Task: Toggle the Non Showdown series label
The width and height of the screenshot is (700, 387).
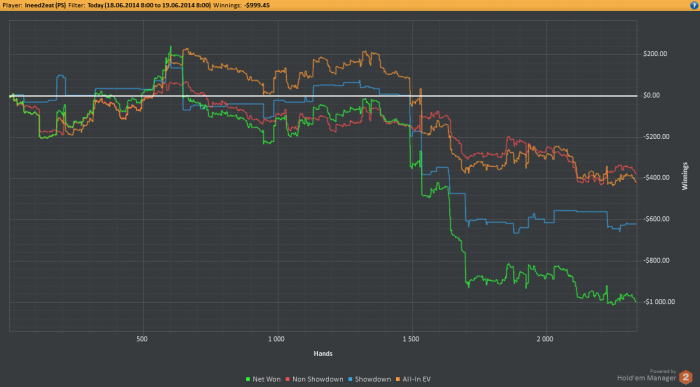Action: [x=318, y=379]
